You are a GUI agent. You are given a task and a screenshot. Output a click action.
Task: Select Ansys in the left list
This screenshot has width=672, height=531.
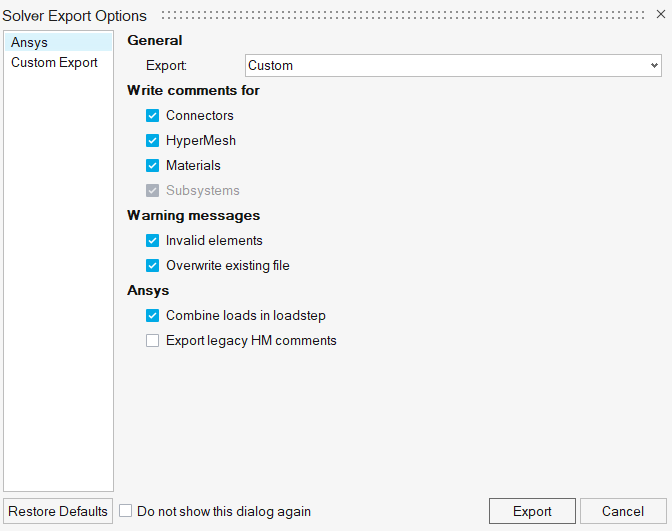30,43
